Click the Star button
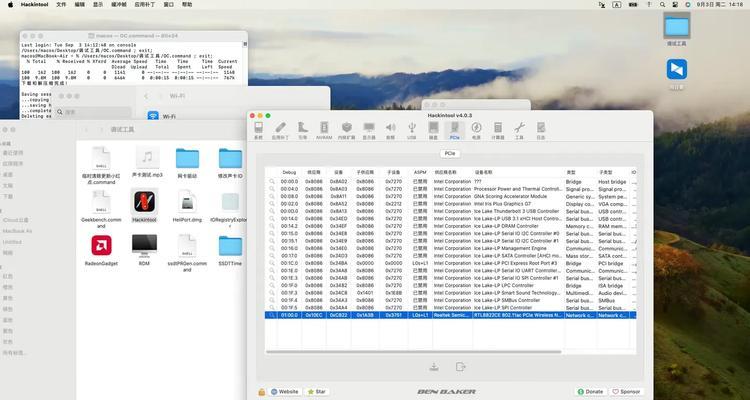This screenshot has height=400, width=750. coord(317,392)
